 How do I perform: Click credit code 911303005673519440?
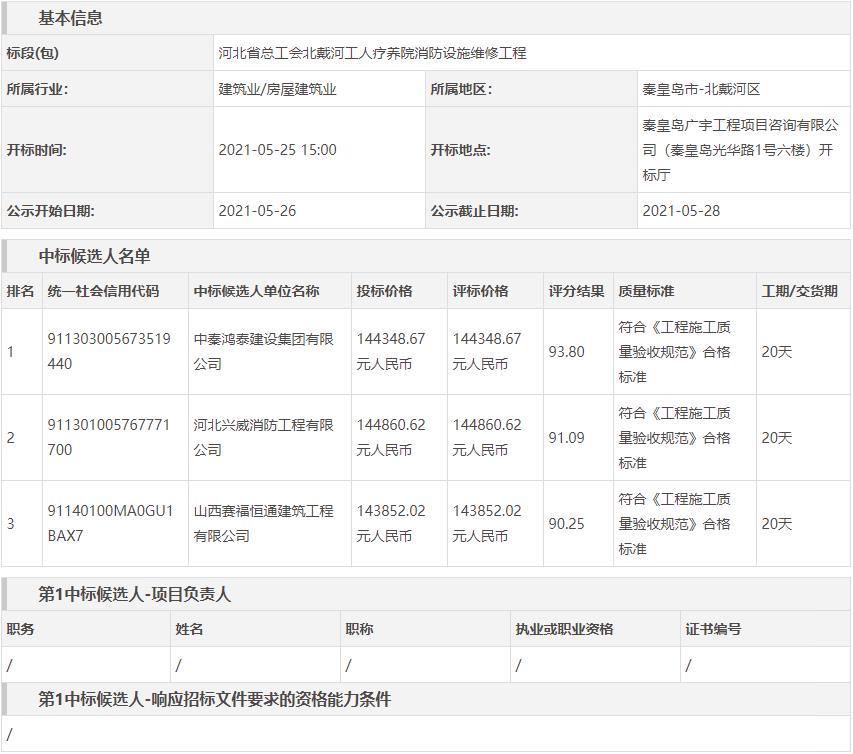click(109, 352)
